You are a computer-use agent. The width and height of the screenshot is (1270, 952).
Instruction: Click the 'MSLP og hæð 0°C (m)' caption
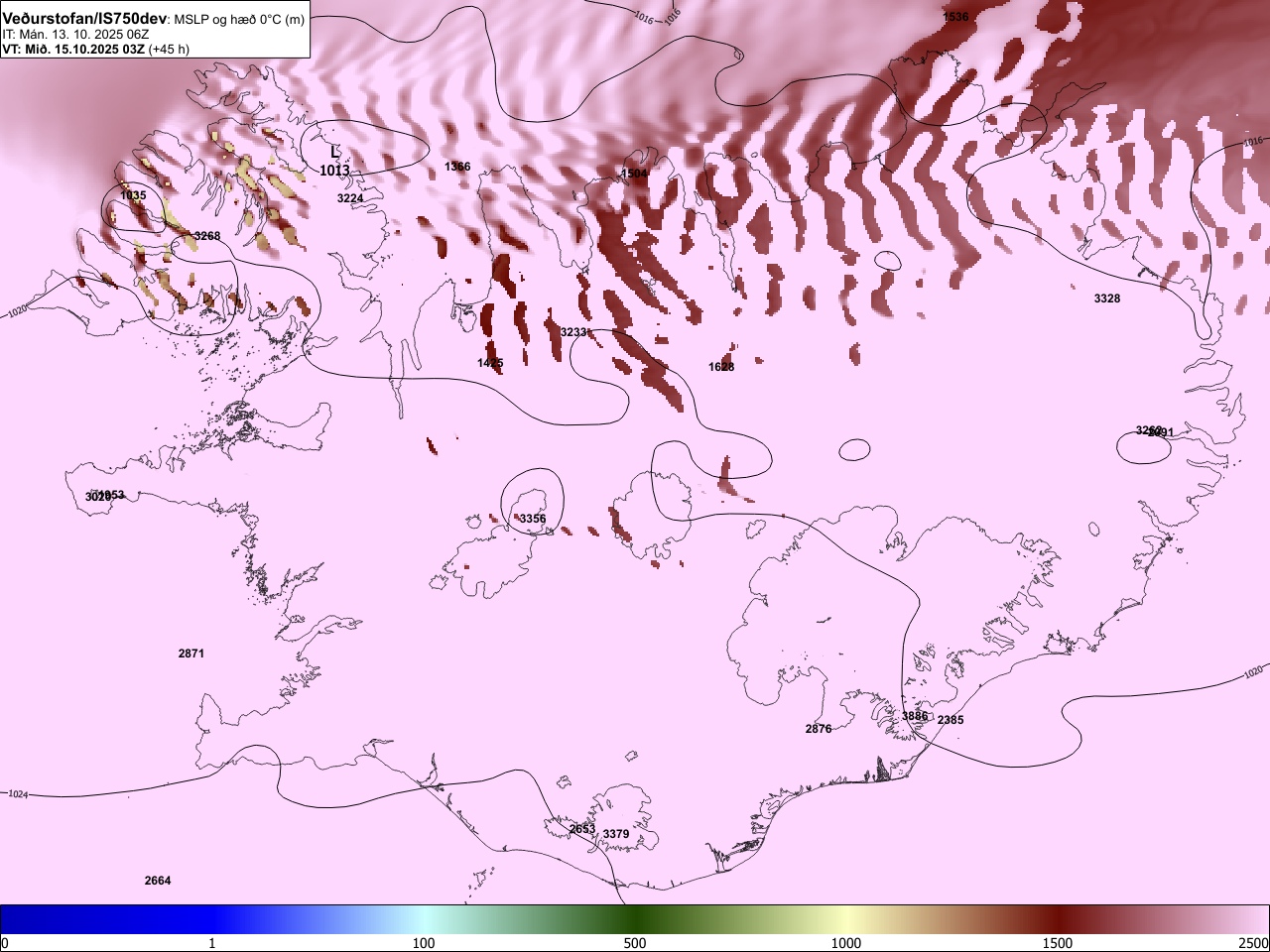[240, 20]
